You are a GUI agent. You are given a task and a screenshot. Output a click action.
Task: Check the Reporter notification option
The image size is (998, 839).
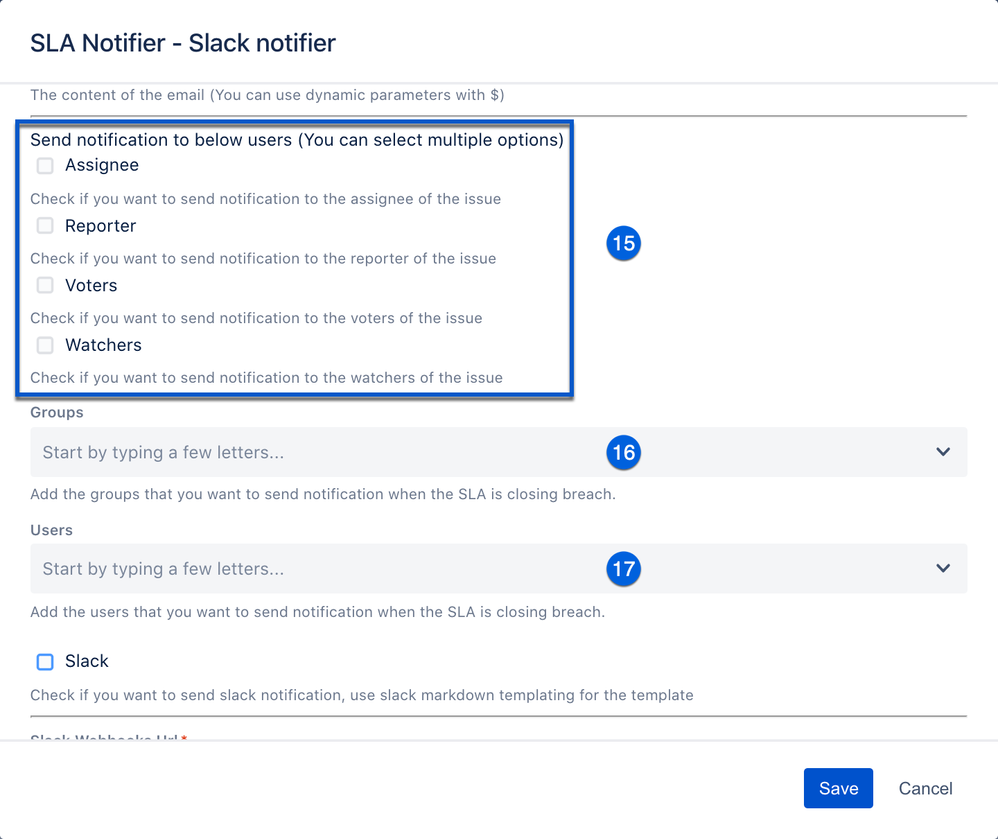click(x=44, y=225)
